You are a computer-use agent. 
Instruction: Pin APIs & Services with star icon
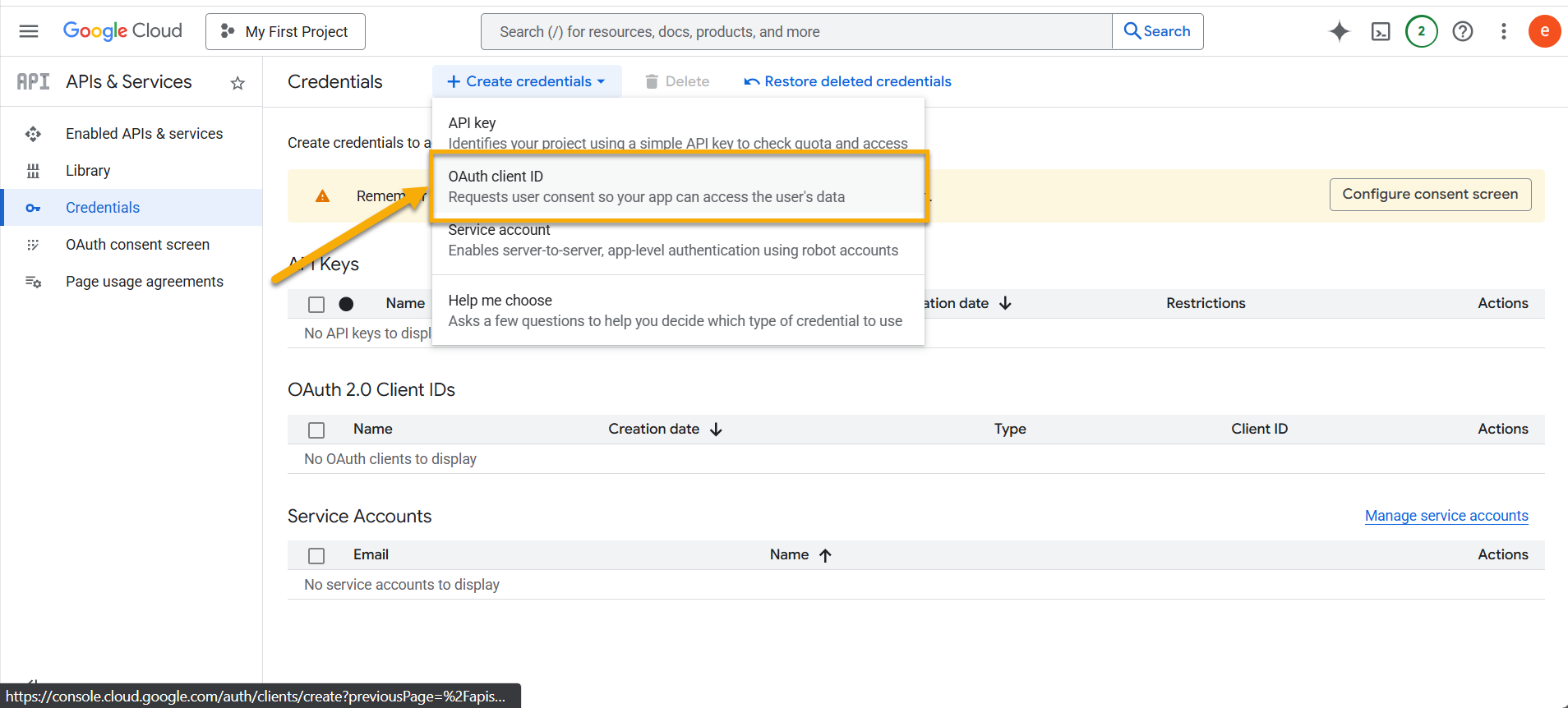tap(238, 83)
